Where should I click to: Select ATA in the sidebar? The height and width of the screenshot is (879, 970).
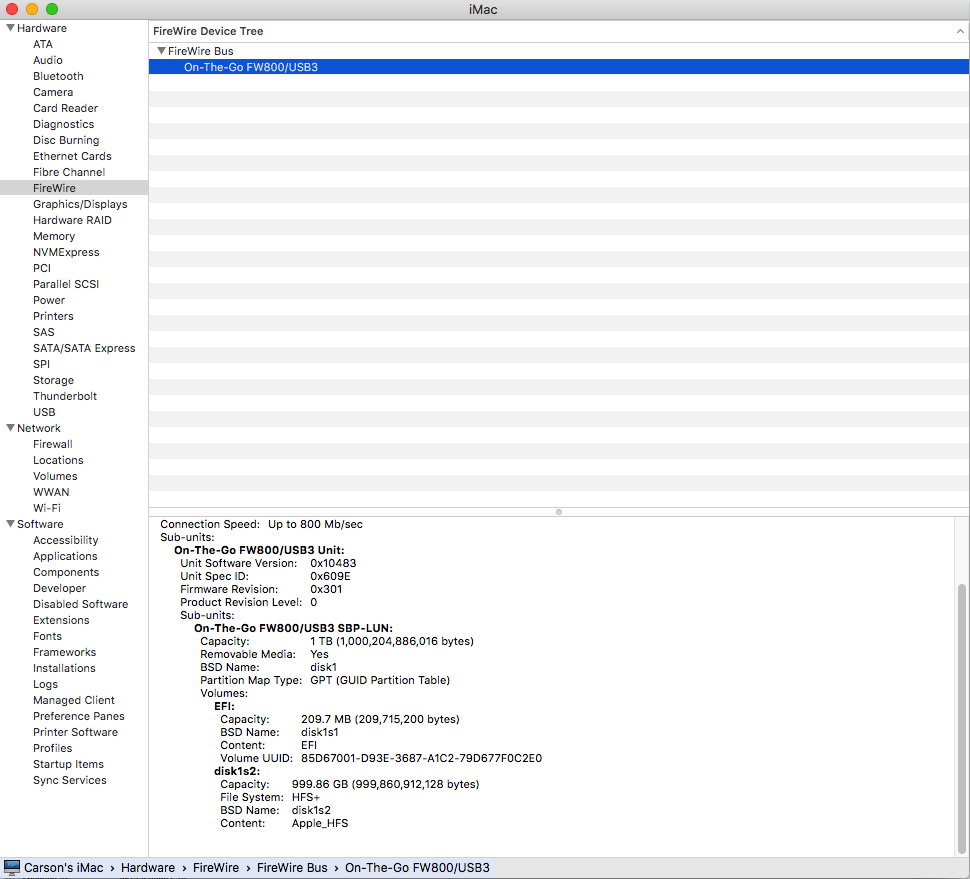tap(43, 44)
